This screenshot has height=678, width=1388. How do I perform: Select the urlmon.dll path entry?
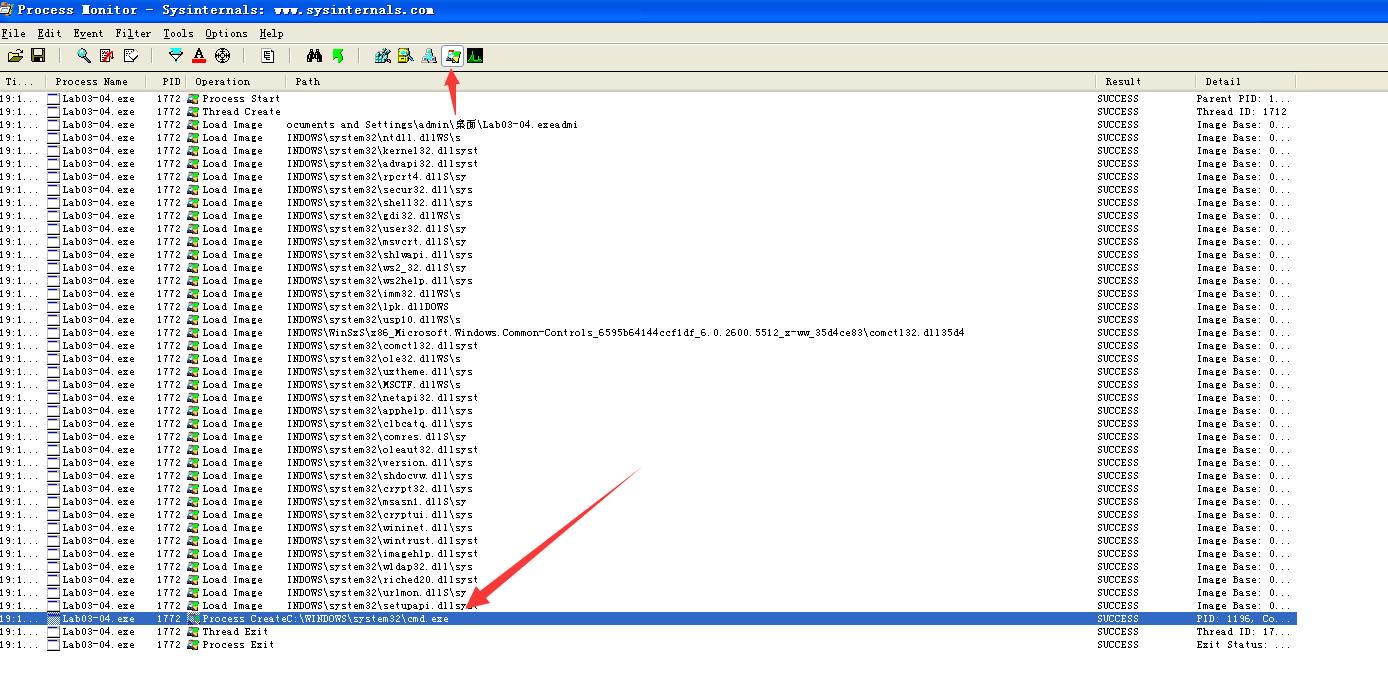pos(376,593)
